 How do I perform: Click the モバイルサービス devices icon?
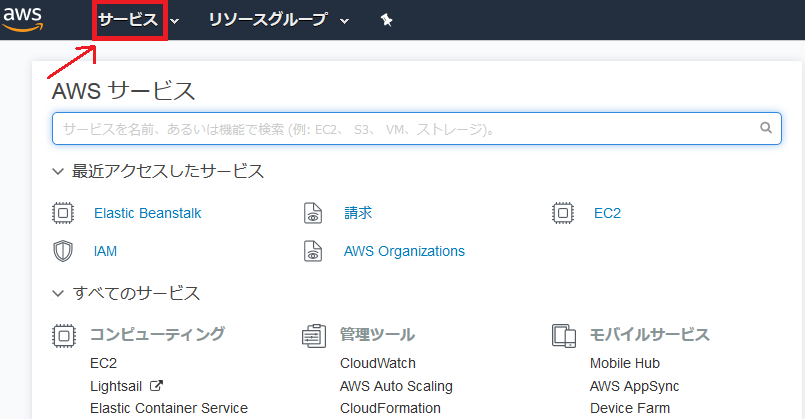coord(564,336)
